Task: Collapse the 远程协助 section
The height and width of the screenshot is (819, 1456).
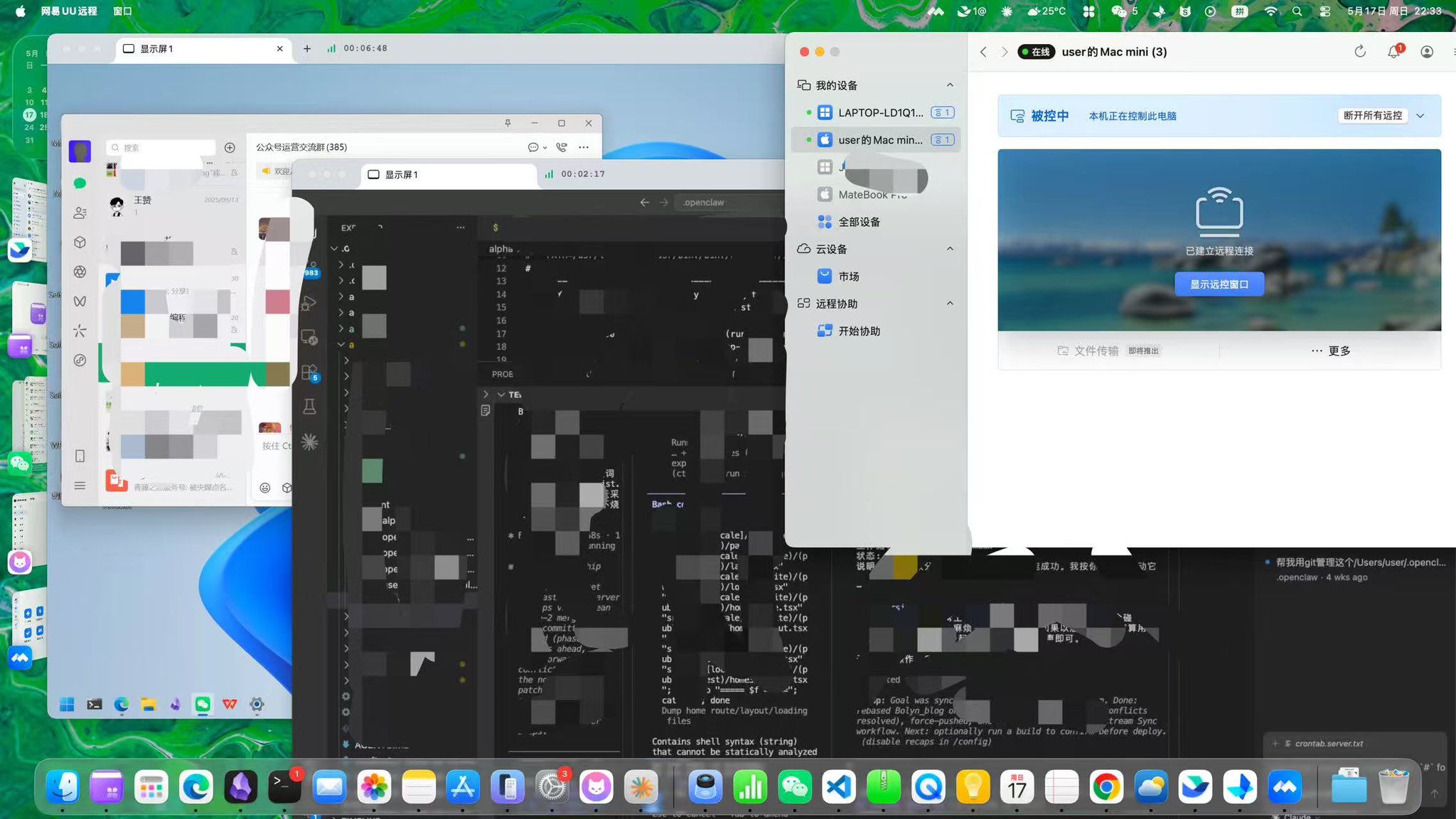Action: coord(950,304)
